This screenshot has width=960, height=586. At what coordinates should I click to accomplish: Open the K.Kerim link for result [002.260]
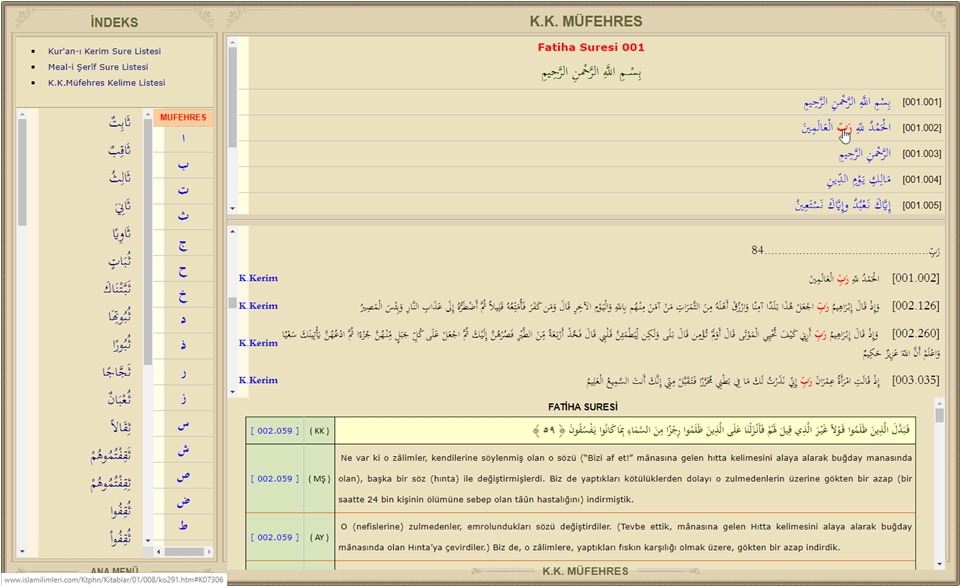click(x=258, y=343)
